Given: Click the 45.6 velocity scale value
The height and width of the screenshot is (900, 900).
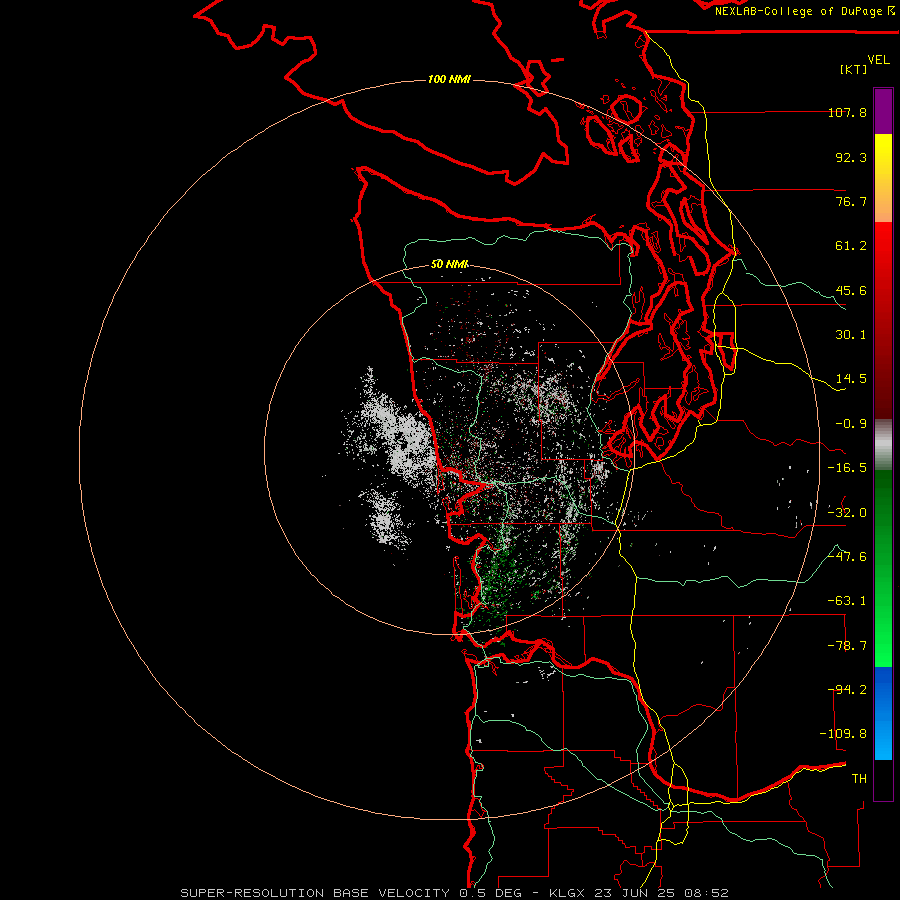Looking at the screenshot, I should click(x=851, y=290).
